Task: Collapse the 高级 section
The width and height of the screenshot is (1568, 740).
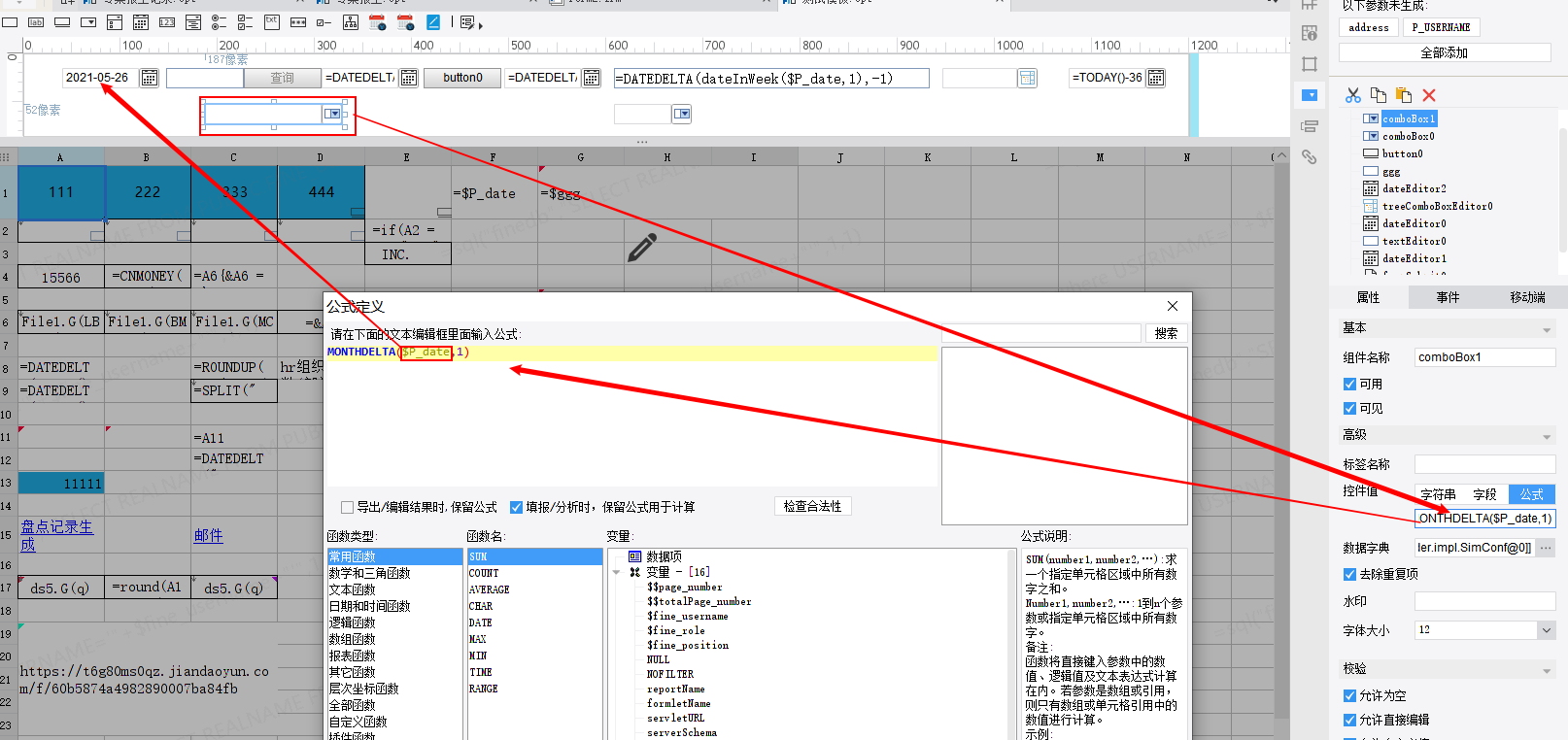Action: pyautogui.click(x=1547, y=437)
